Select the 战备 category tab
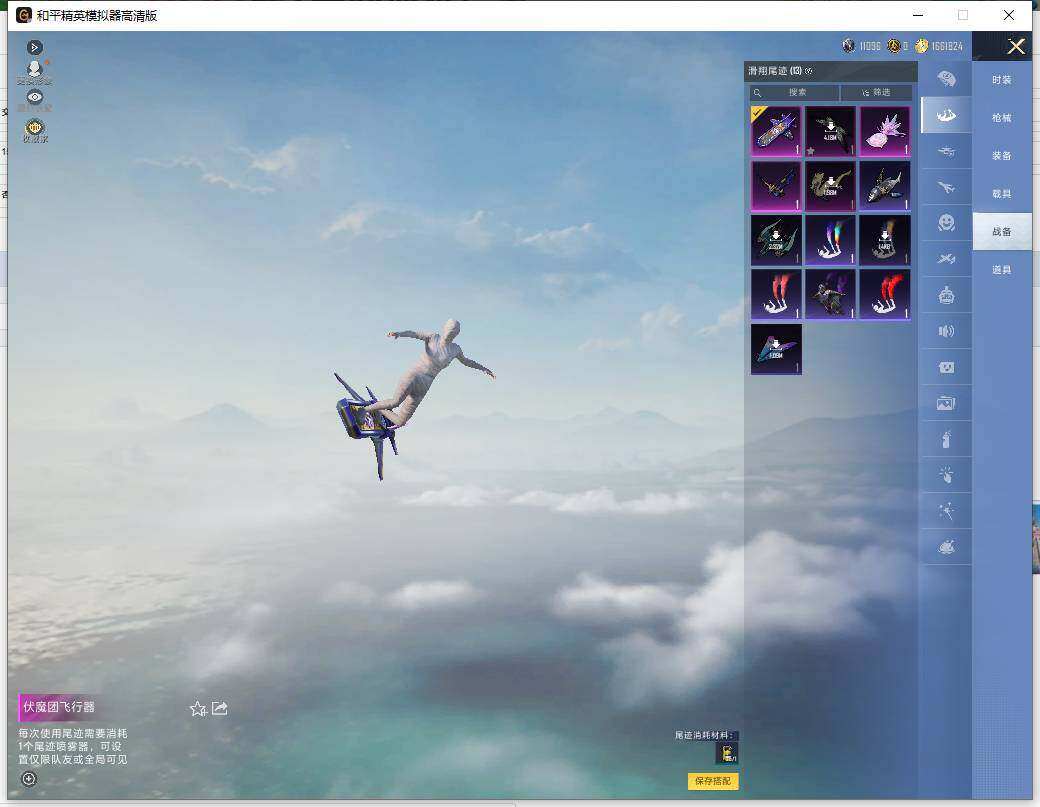This screenshot has width=1040, height=807. (x=1002, y=231)
